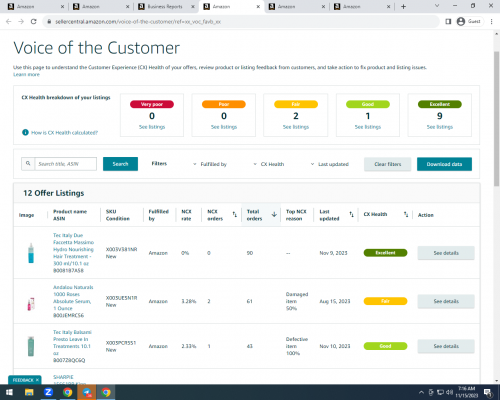Screen dimensions: 500x400
Task: Open the tab search chevron
Action: tap(437, 6)
